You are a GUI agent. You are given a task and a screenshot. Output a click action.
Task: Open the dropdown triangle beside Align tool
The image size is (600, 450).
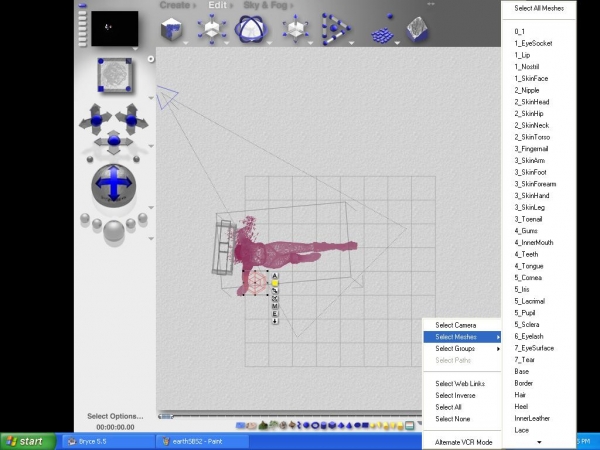352,43
